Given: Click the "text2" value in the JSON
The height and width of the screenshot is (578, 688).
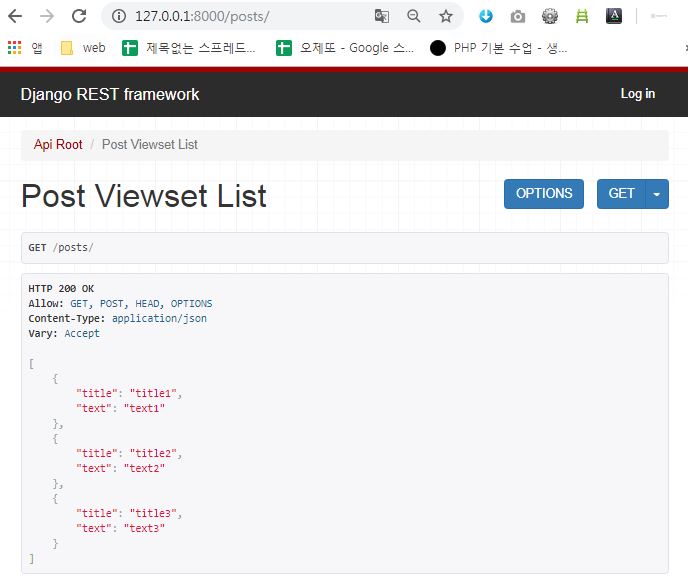Looking at the screenshot, I should (144, 468).
